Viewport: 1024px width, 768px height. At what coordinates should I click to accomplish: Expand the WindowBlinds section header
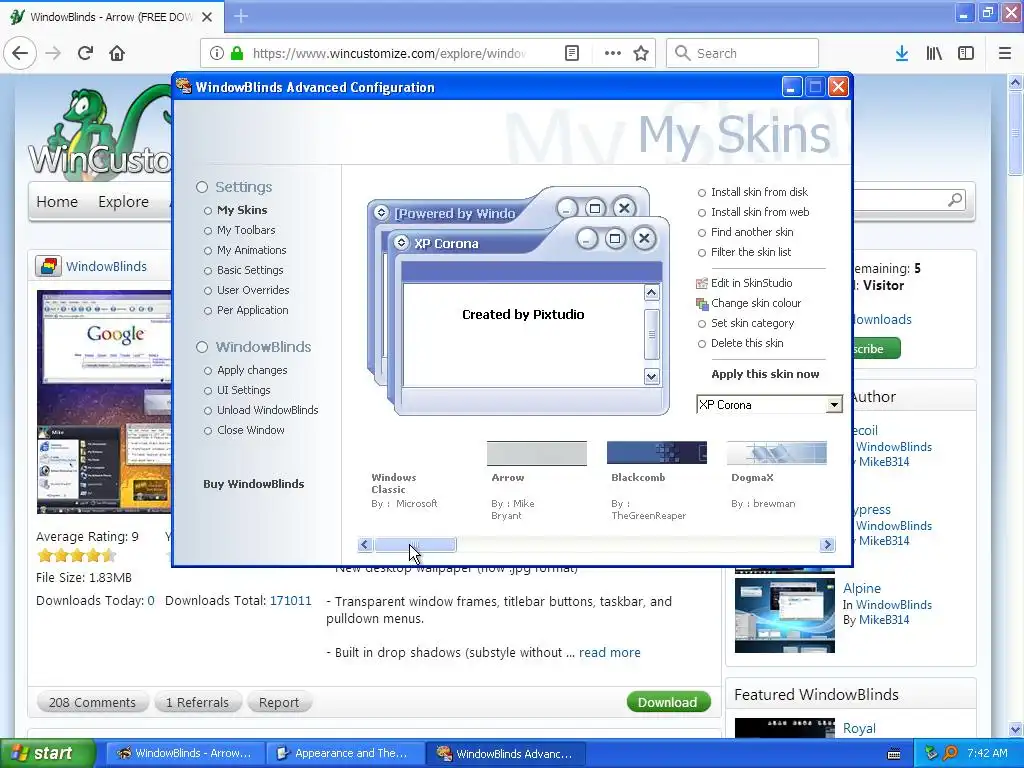(x=263, y=347)
